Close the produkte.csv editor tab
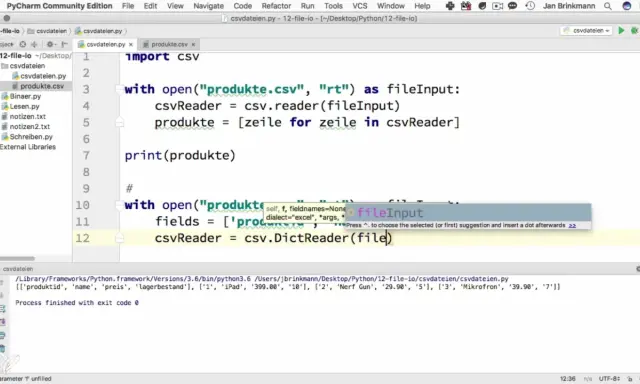Viewport: 640px width, 384px height. click(x=193, y=44)
